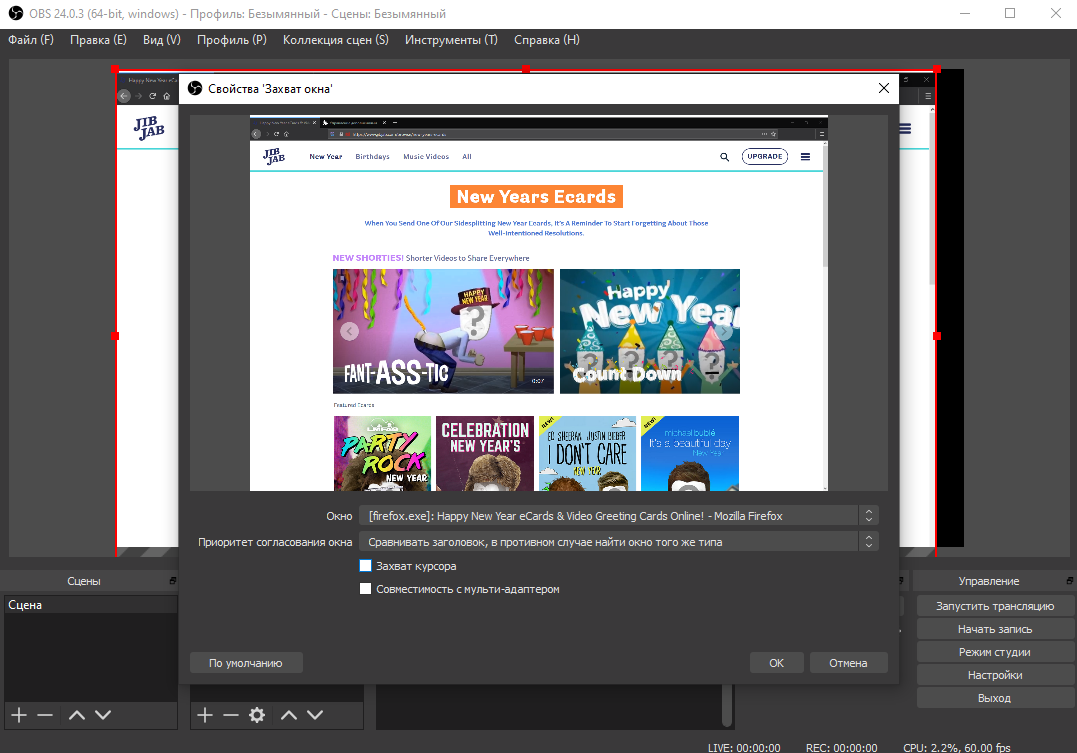Click CPU: 2.2%, 60.00 fps status text
1077x753 pixels.
coord(957,748)
